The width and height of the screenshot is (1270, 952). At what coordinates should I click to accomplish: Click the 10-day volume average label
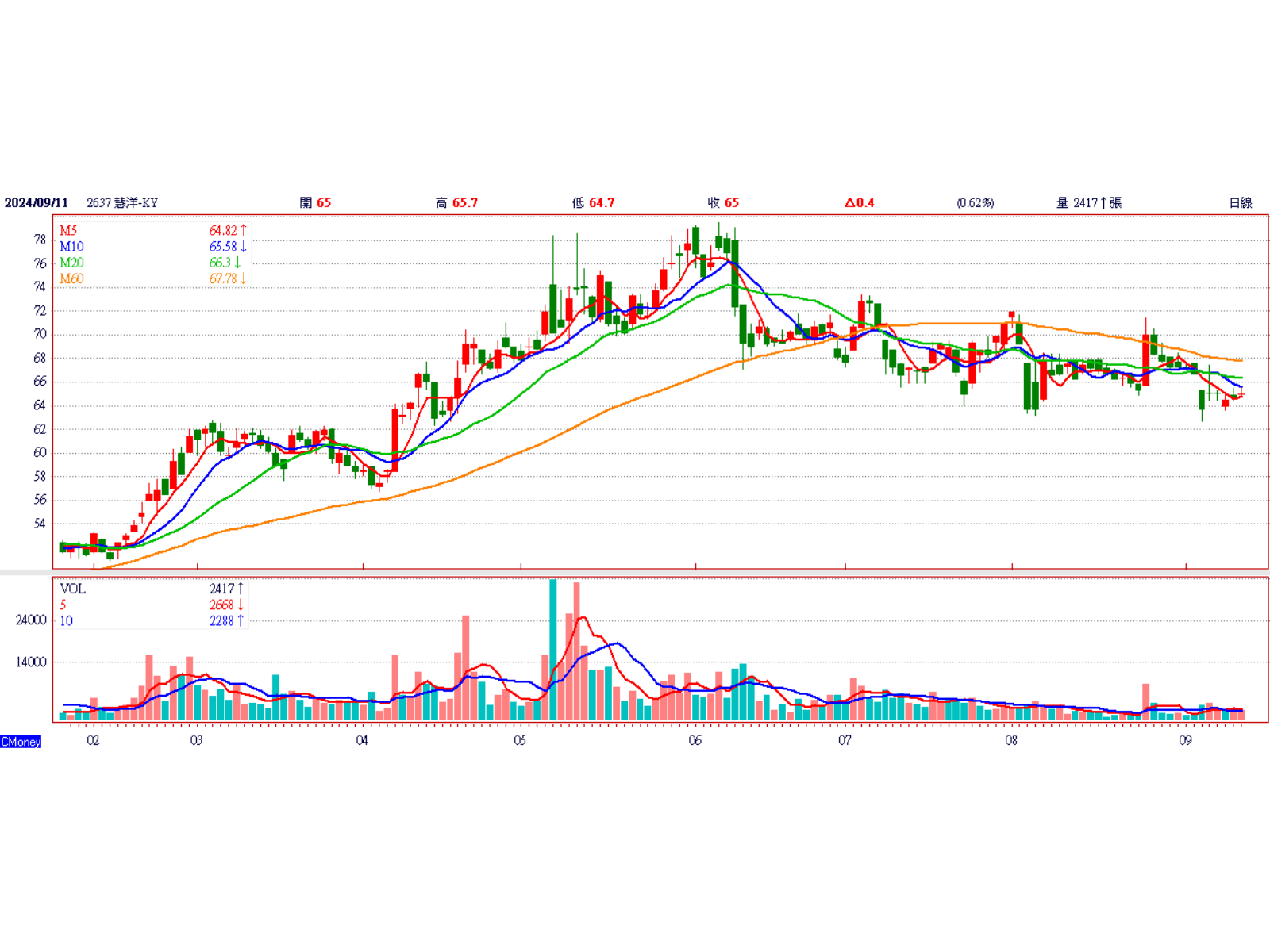pos(66,621)
